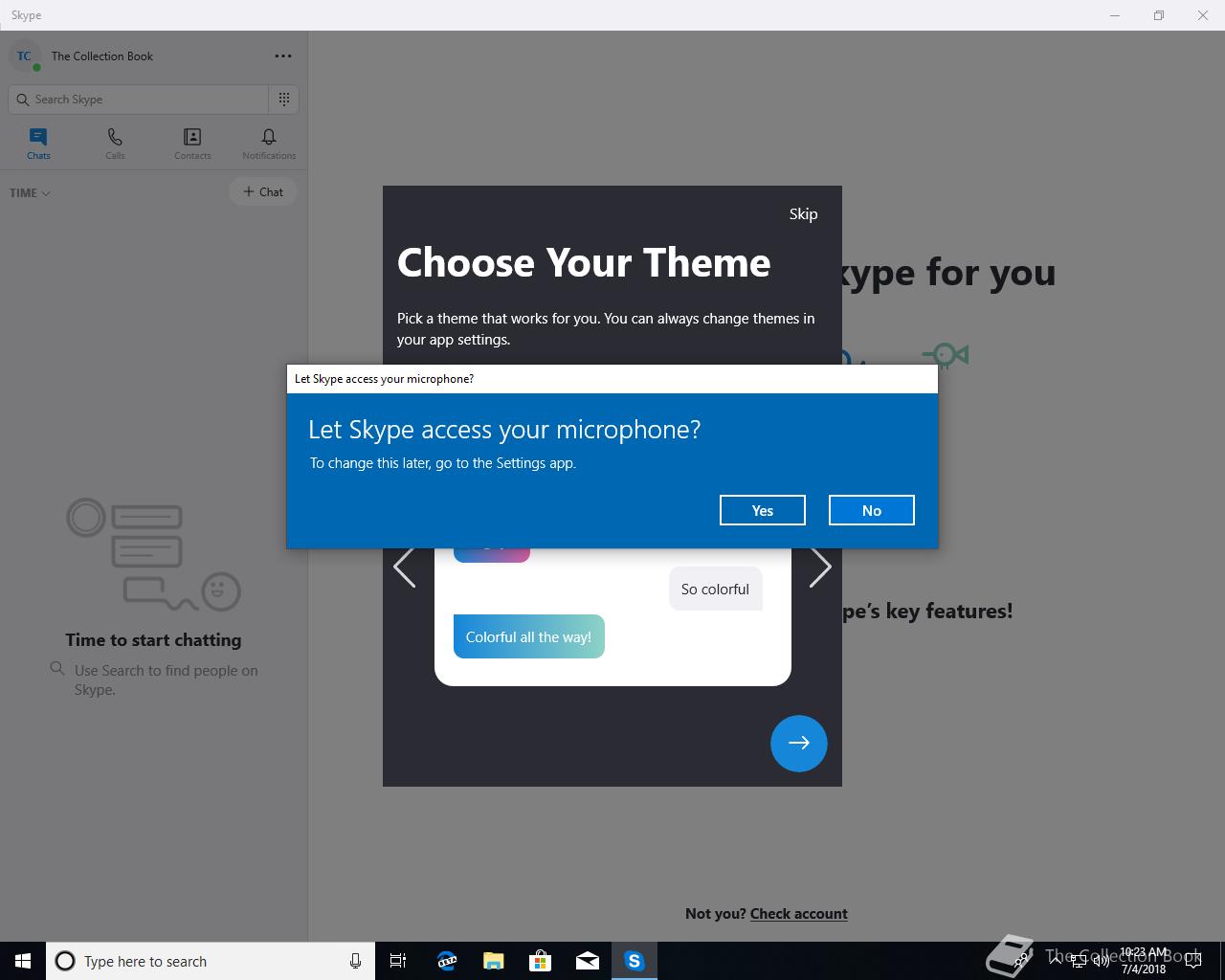
Task: Click The Collection Book account name
Action: coord(102,56)
